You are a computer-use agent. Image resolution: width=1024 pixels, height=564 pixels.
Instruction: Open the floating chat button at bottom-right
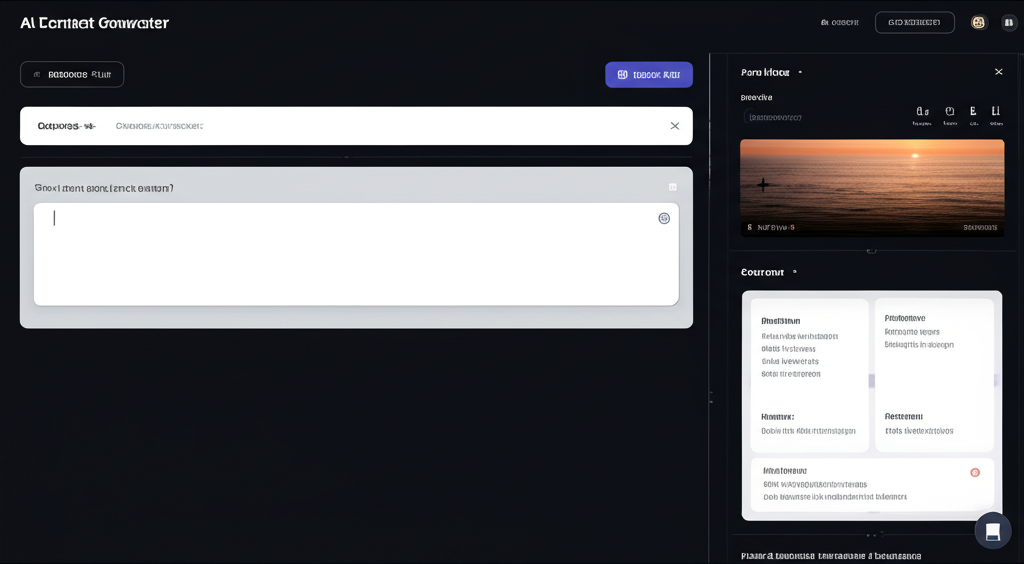992,530
